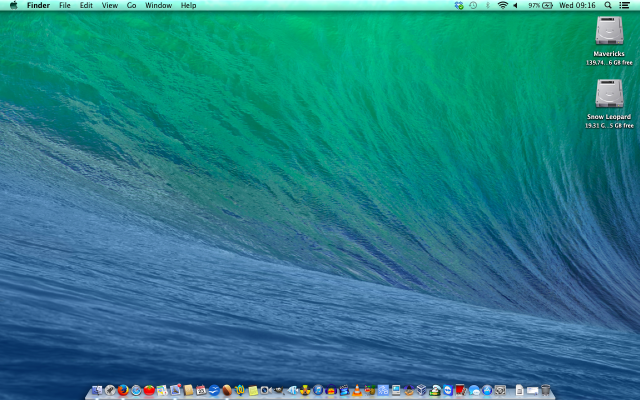Open the Wi-Fi status menu
This screenshot has width=640, height=400.
click(502, 5)
